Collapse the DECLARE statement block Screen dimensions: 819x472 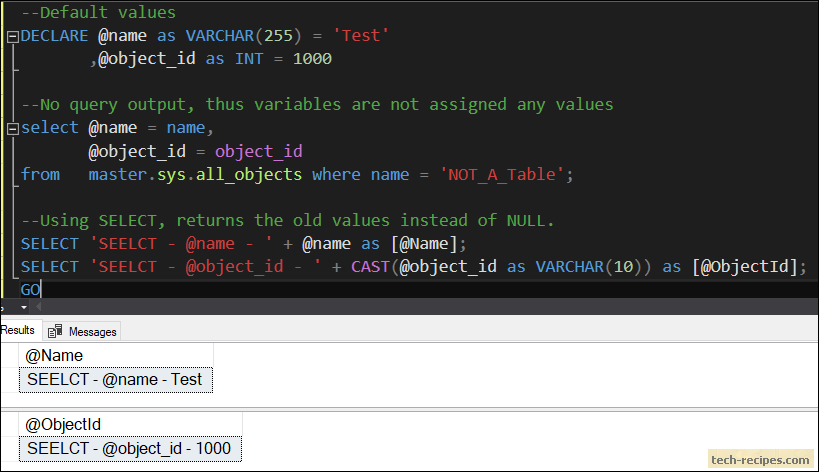coord(13,37)
